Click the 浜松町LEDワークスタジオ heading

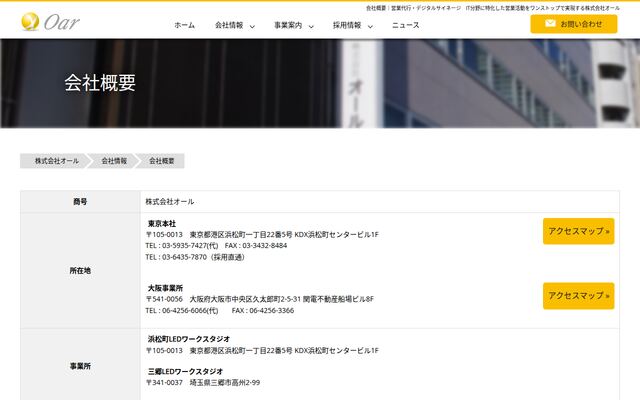[189, 339]
